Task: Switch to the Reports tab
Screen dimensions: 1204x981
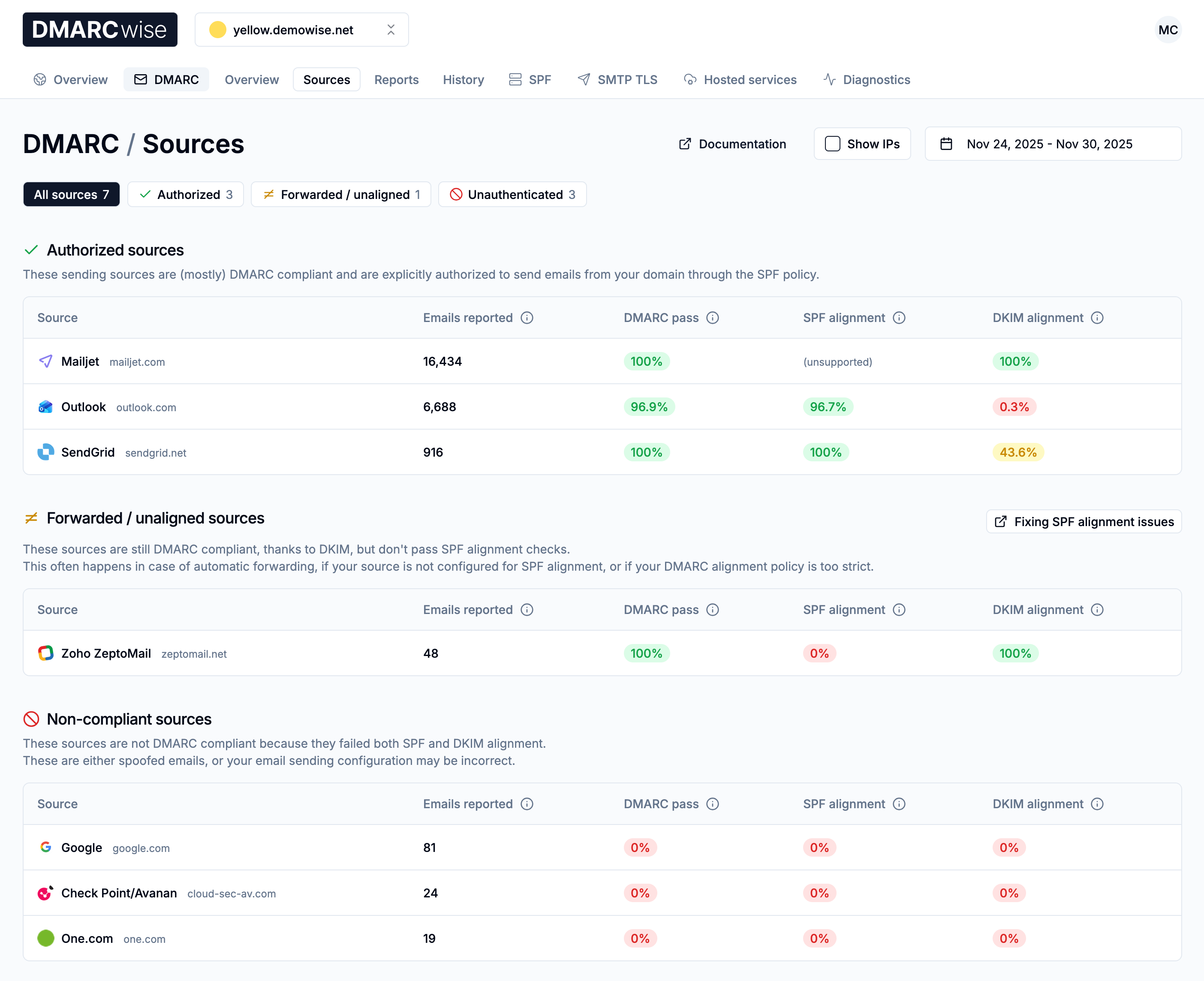Action: coord(396,80)
